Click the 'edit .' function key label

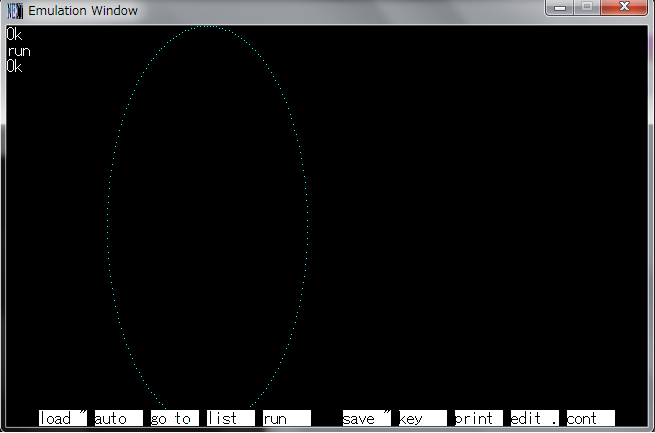click(534, 418)
